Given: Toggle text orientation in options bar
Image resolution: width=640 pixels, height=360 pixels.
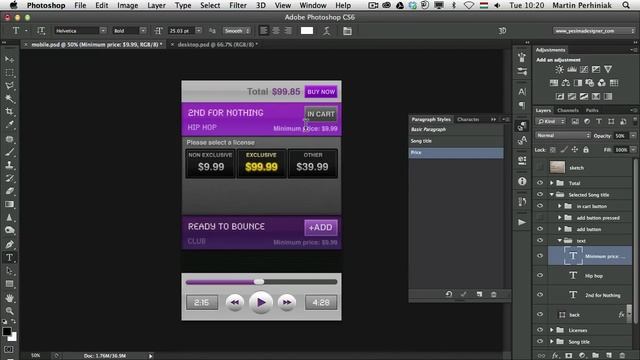Looking at the screenshot, I should tap(41, 31).
